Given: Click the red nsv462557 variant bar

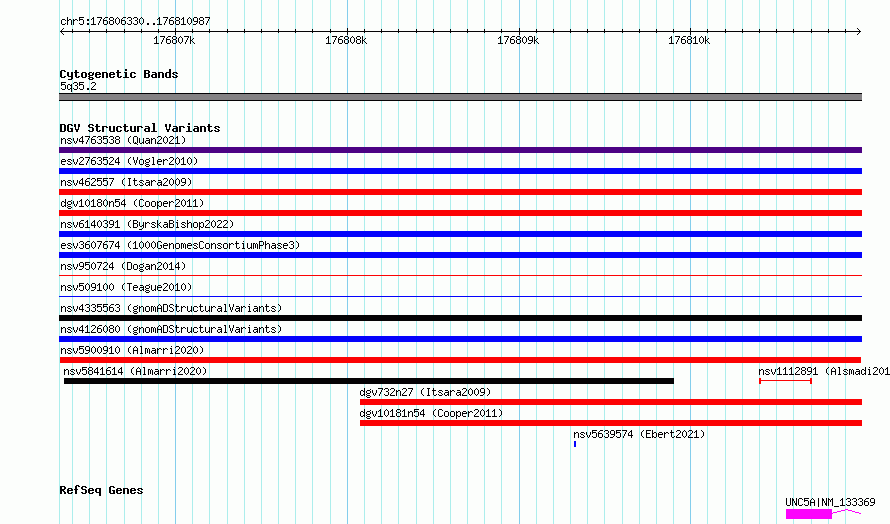Looking at the screenshot, I should coord(460,192).
